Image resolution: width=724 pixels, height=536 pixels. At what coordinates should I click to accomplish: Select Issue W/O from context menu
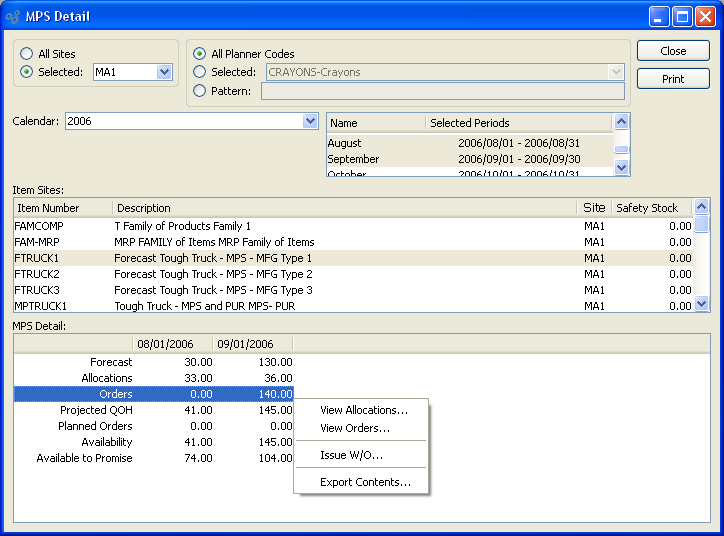351,455
